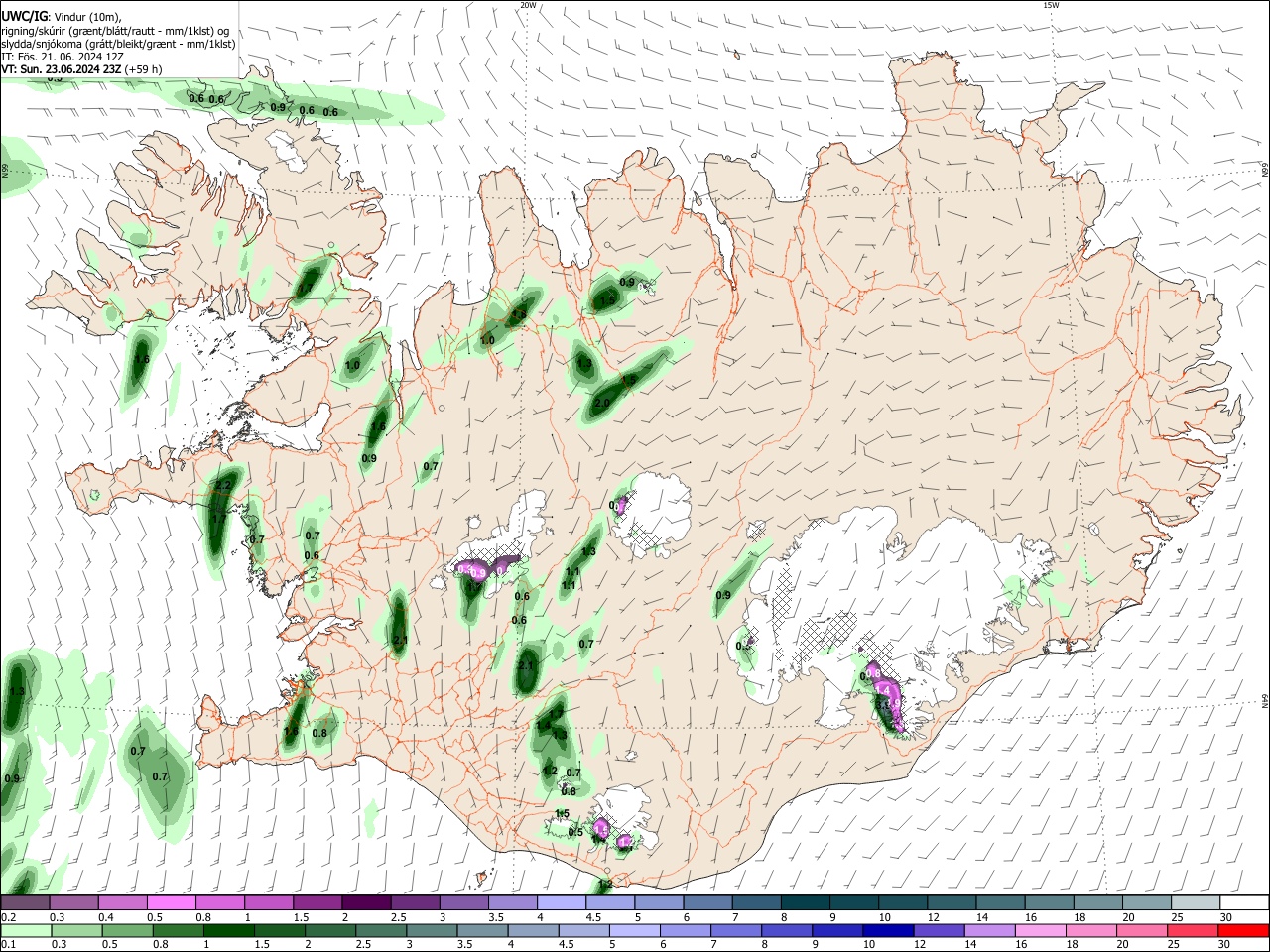Pick palest green lower swatch between 0.1 and 0.3
This screenshot has height=952, width=1270.
[x=26, y=930]
